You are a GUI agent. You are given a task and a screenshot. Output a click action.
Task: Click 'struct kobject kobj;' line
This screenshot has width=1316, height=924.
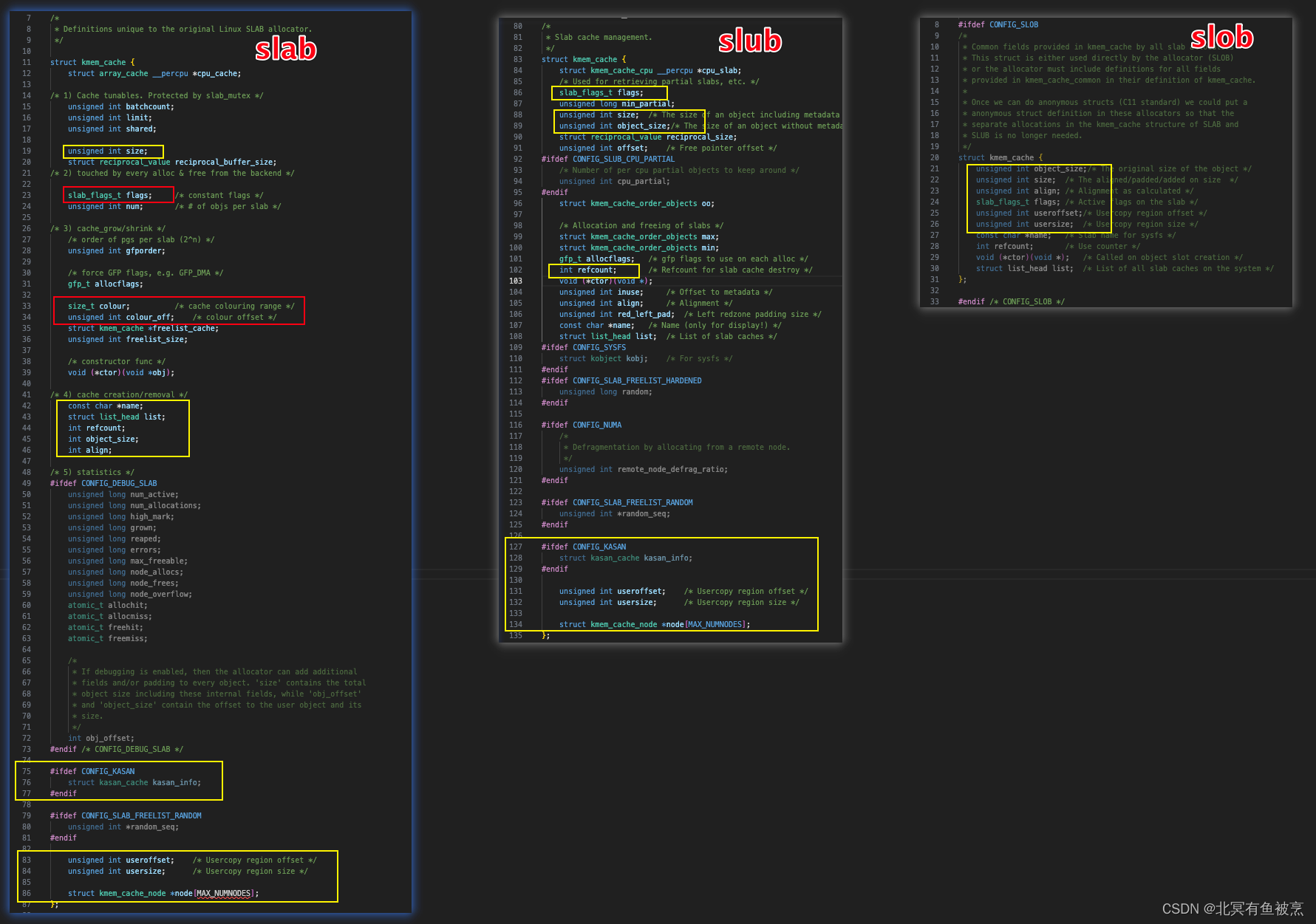coord(604,358)
